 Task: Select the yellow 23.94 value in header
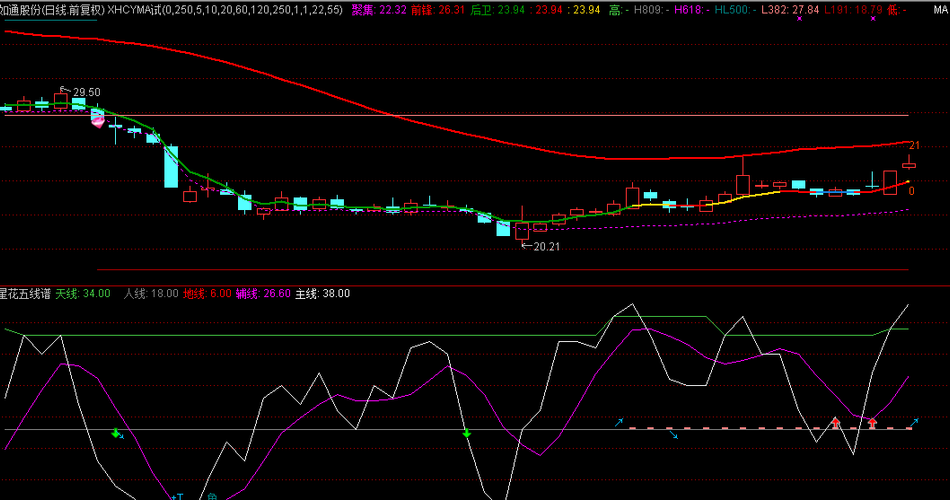click(x=586, y=10)
